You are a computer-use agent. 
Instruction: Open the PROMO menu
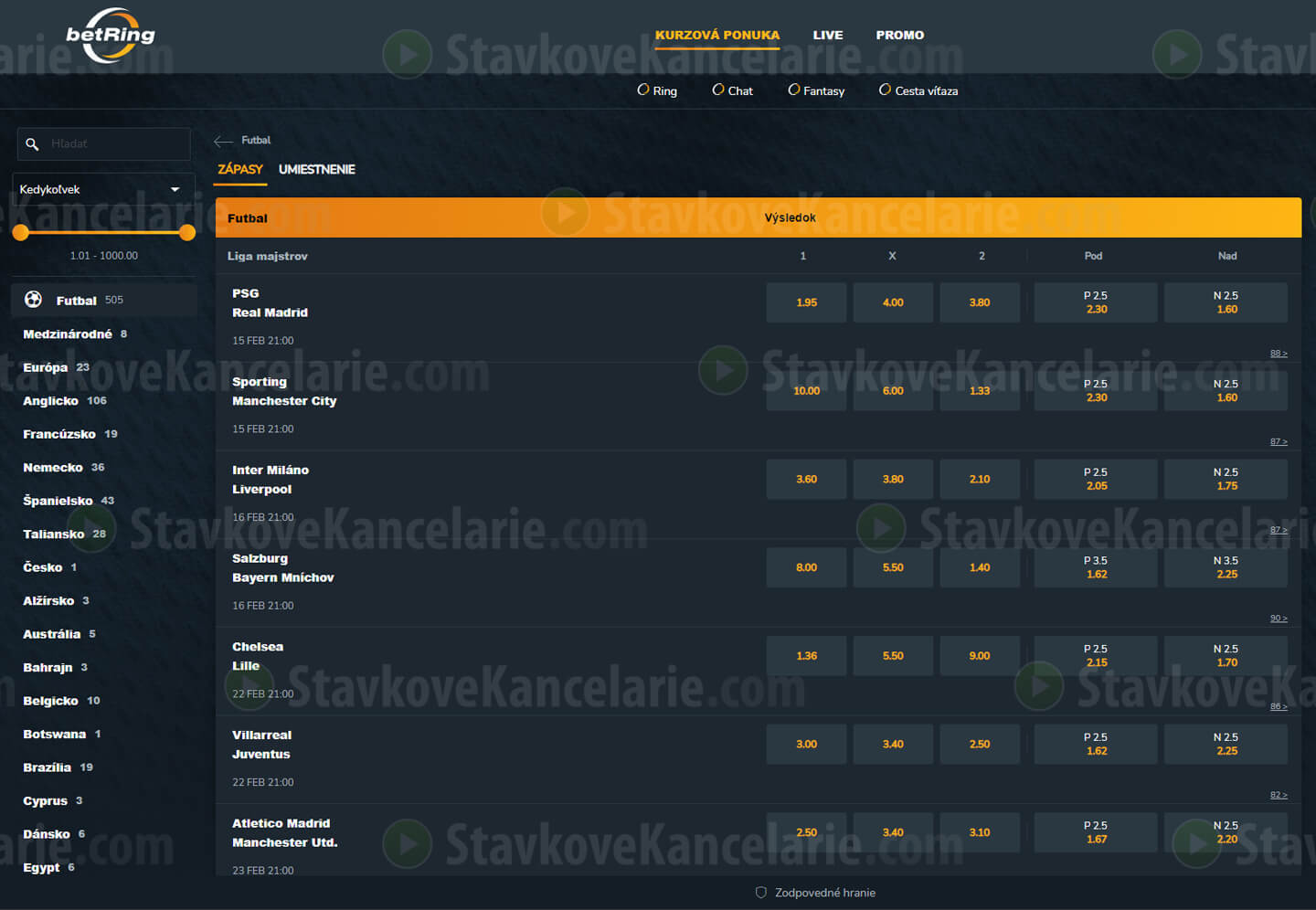coord(900,35)
